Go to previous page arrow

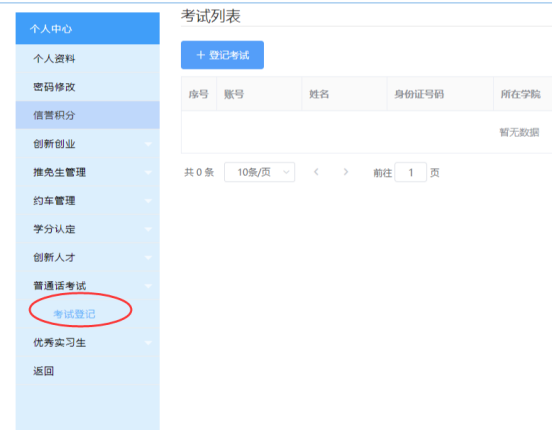coord(316,172)
